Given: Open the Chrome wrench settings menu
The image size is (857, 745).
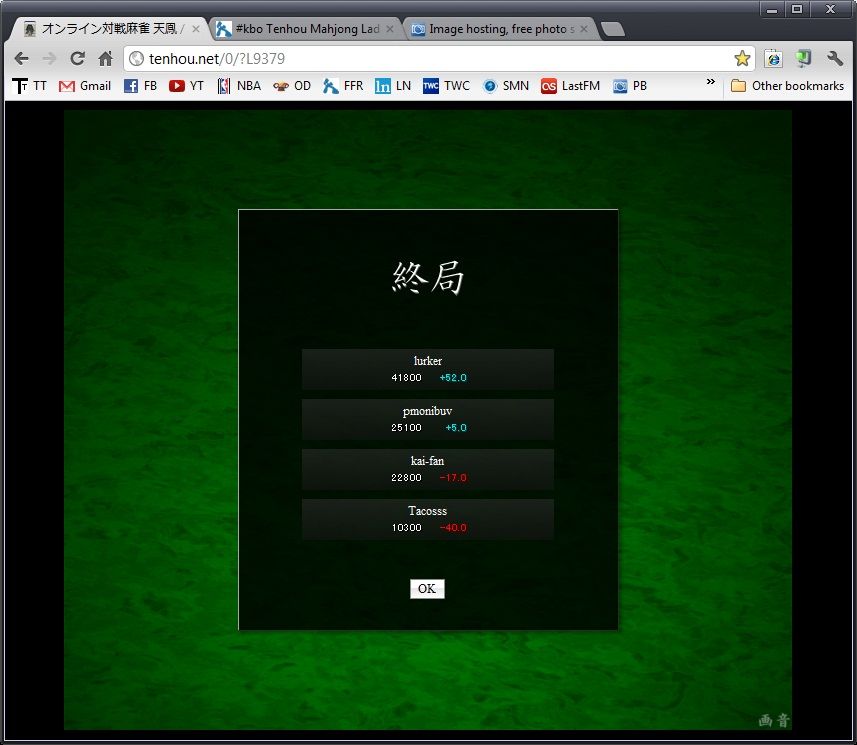Looking at the screenshot, I should 835,58.
